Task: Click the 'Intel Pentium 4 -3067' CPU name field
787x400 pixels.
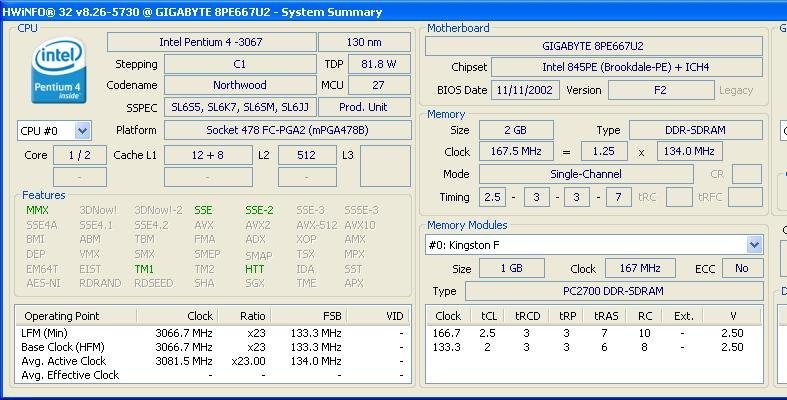Action: click(x=211, y=42)
